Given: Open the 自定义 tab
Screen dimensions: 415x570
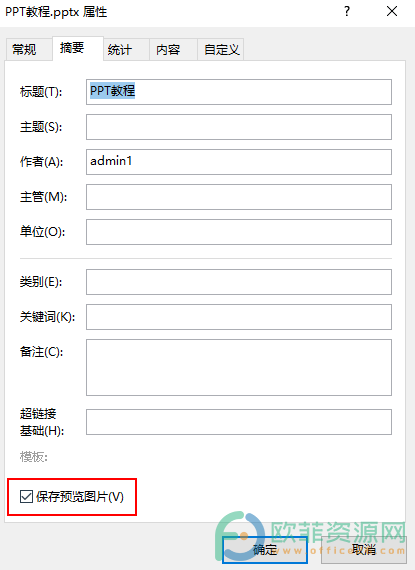Looking at the screenshot, I should pos(222,49).
